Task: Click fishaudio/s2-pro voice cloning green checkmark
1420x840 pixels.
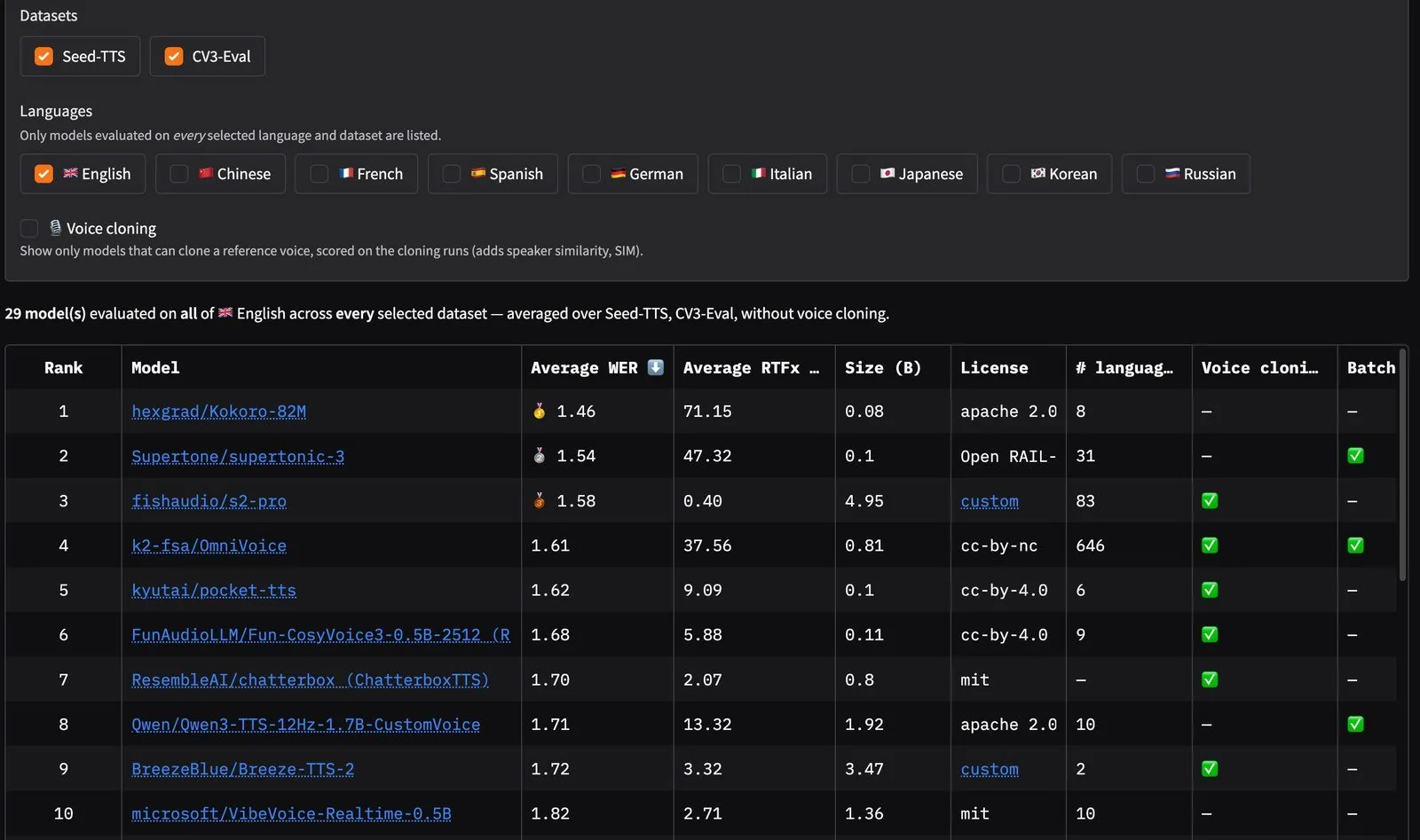Action: point(1210,500)
